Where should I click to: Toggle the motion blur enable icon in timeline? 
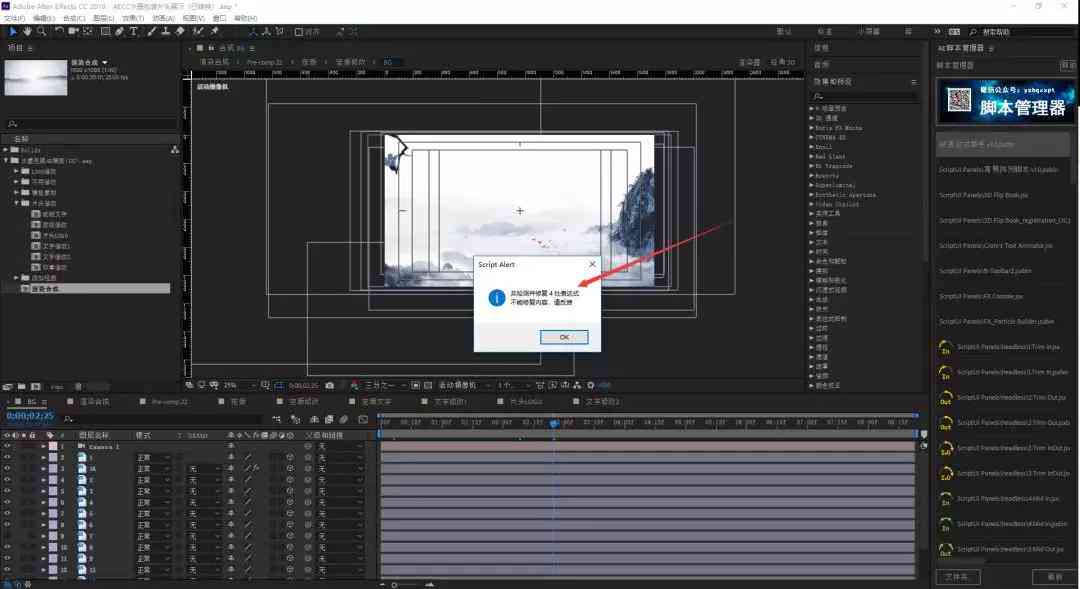(343, 419)
